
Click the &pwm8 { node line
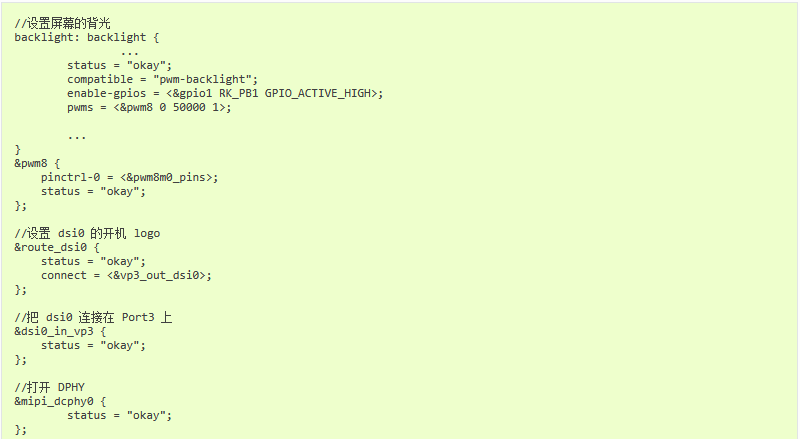point(37,163)
